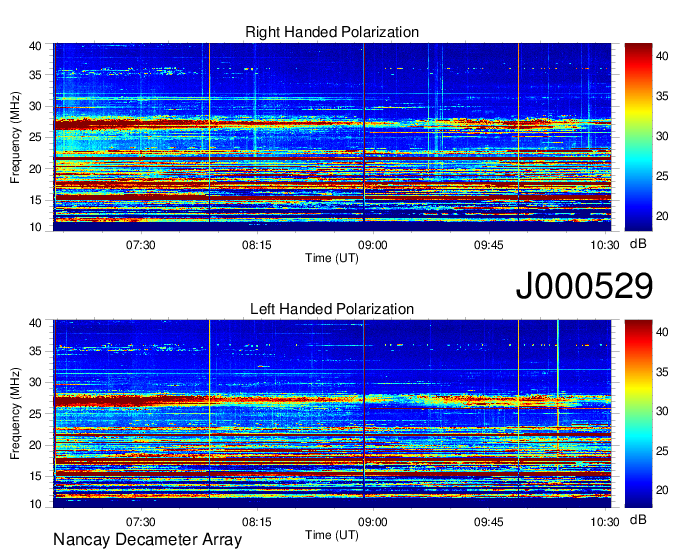Screen dimensions: 680x552
Task: Click the 25 frequency tick on Left Handed plot
Action: click(x=35, y=414)
